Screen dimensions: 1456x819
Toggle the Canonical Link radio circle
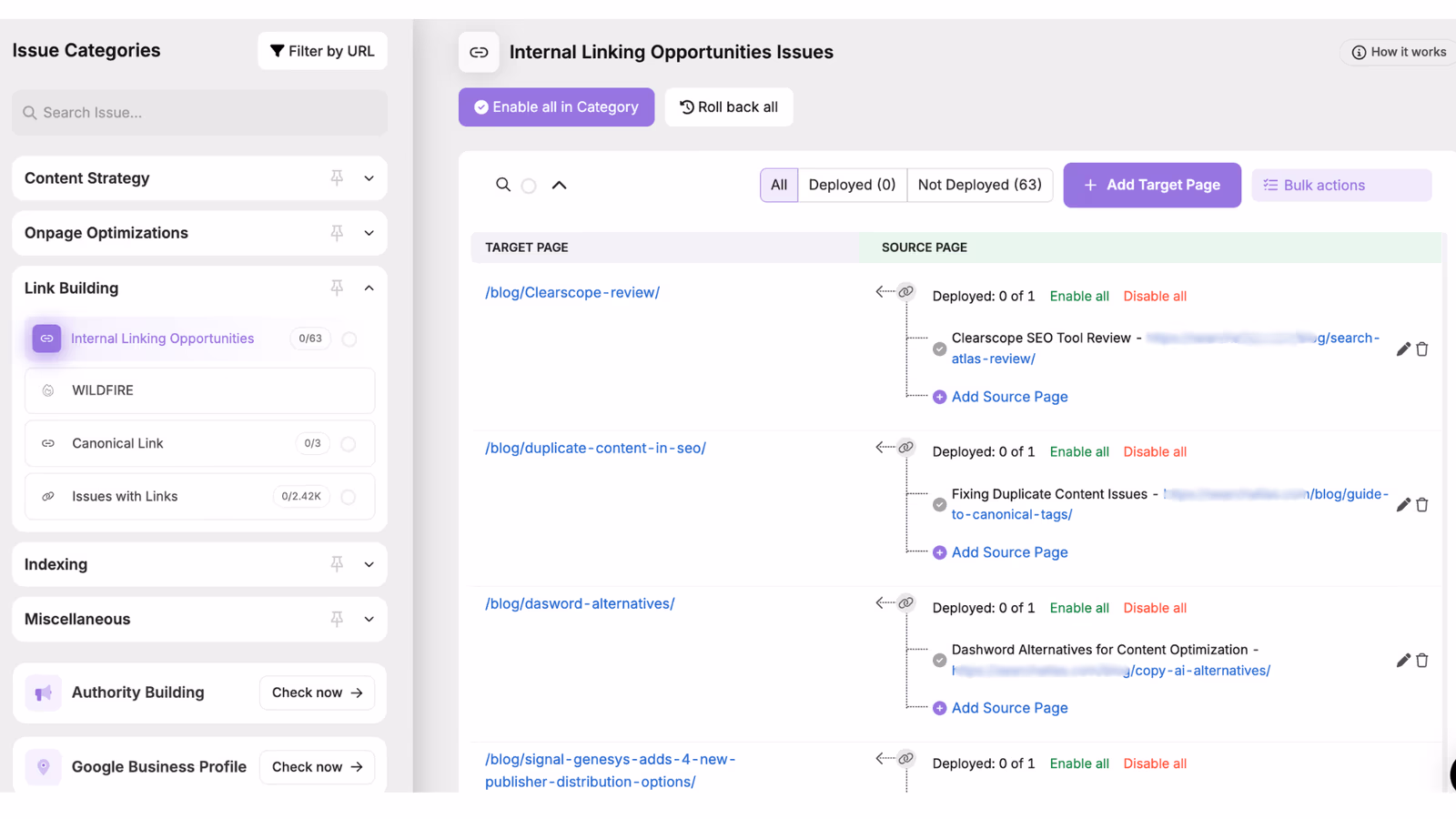pos(349,444)
